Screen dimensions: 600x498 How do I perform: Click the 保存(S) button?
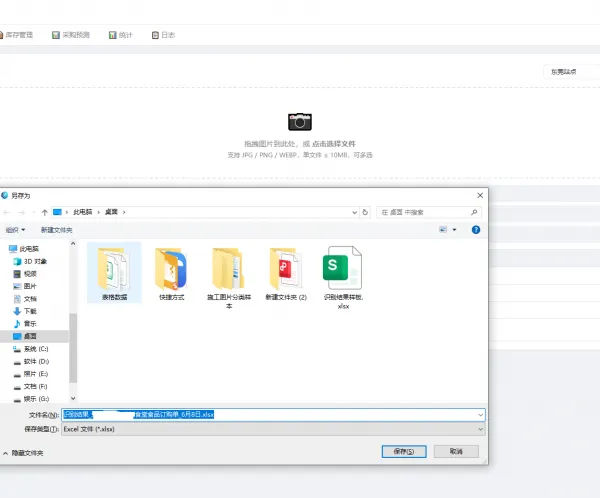click(404, 452)
